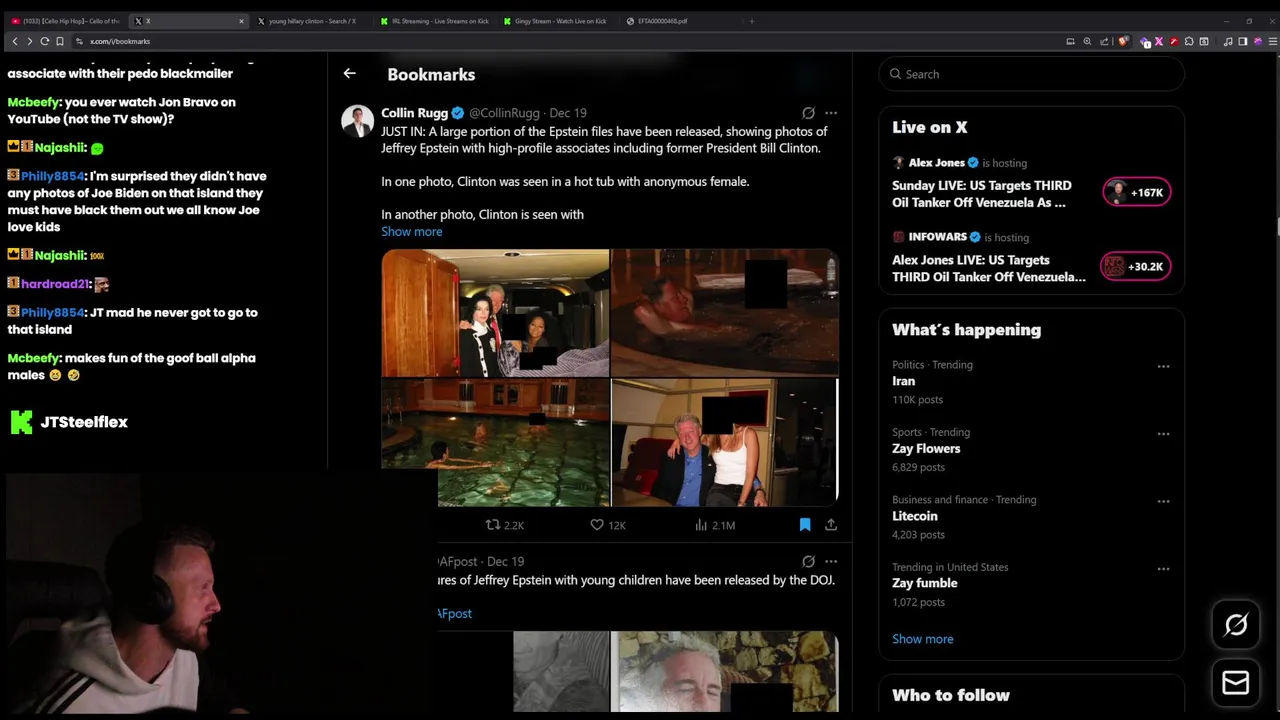
Task: Close the active X tab
Action: click(x=241, y=21)
